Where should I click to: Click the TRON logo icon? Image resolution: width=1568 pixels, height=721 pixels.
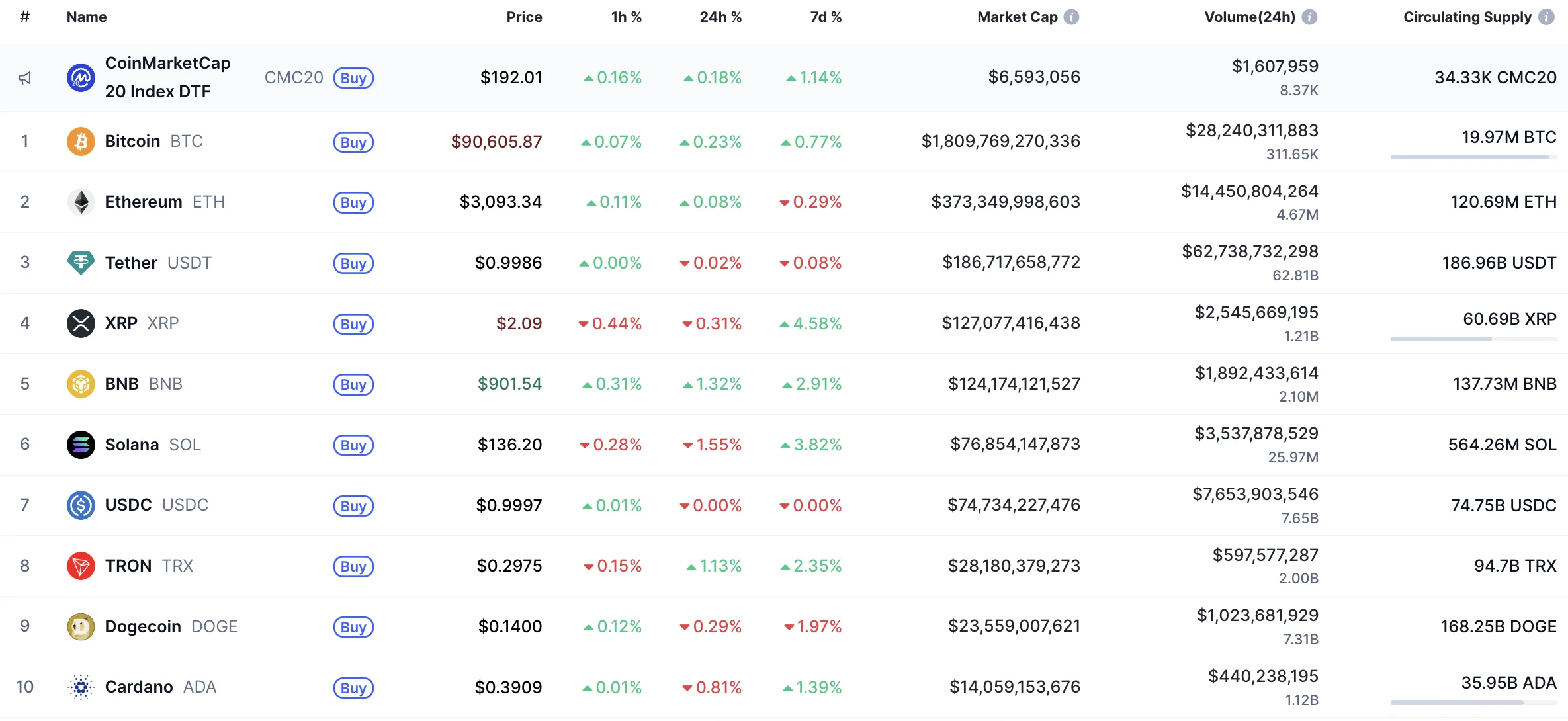point(80,566)
